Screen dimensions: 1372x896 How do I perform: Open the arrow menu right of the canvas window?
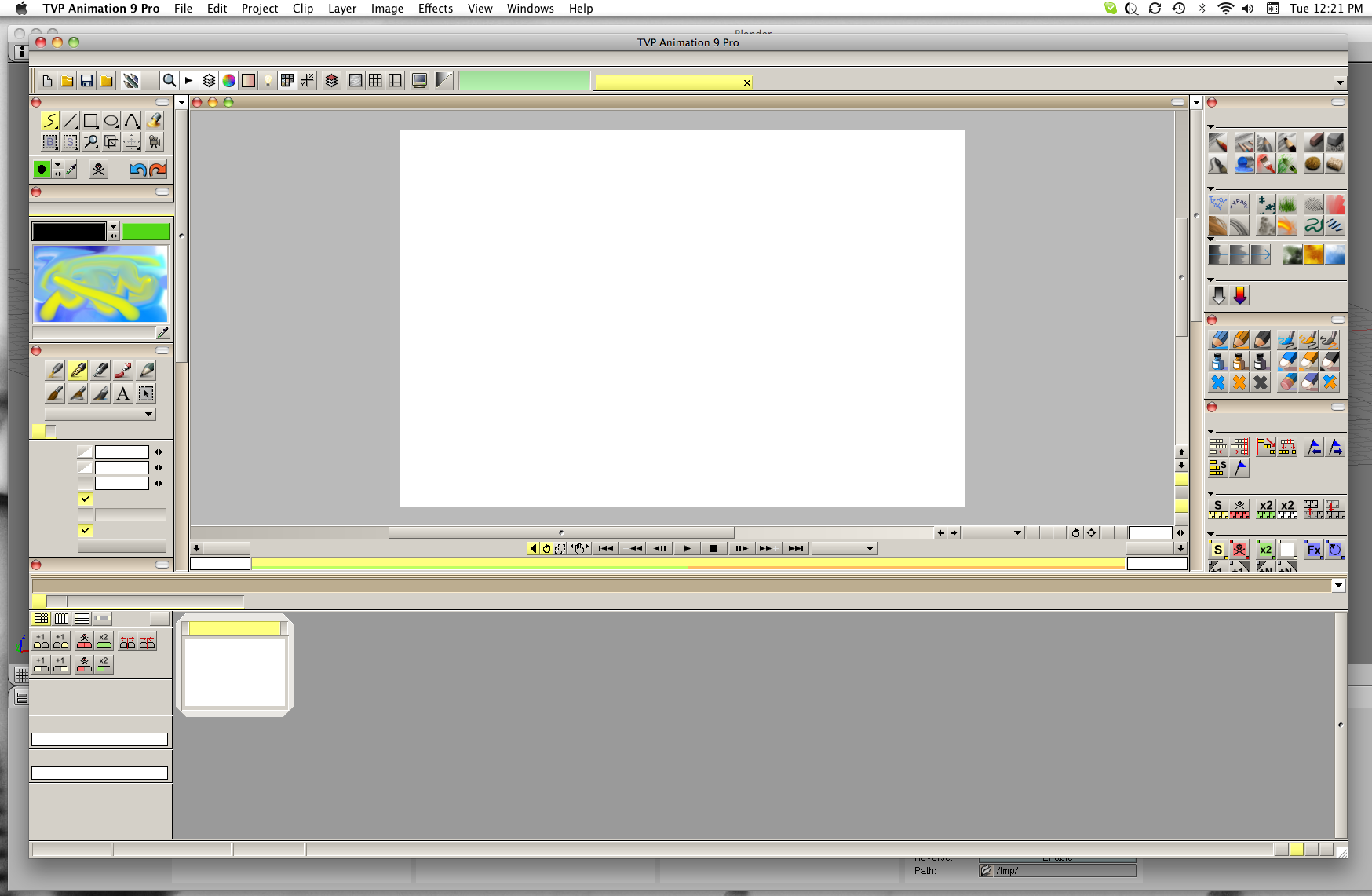pos(1196,102)
